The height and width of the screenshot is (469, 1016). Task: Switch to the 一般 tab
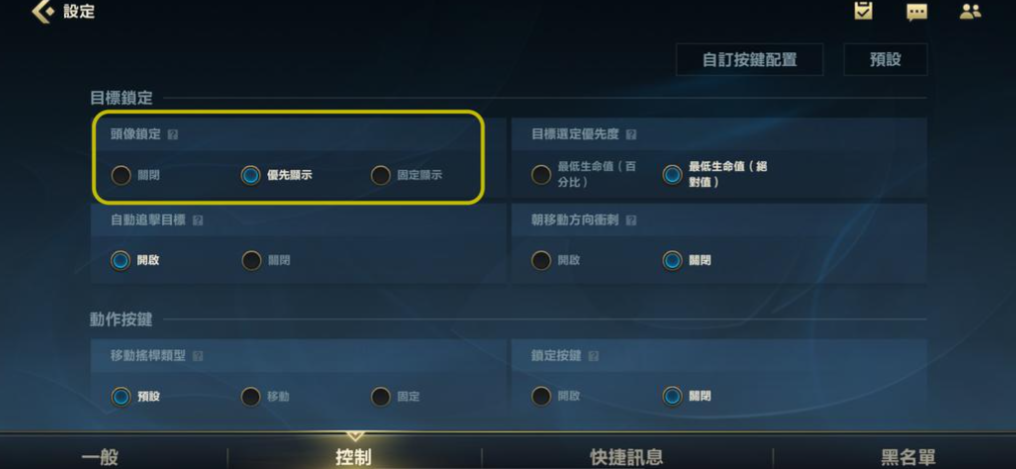pos(99,457)
